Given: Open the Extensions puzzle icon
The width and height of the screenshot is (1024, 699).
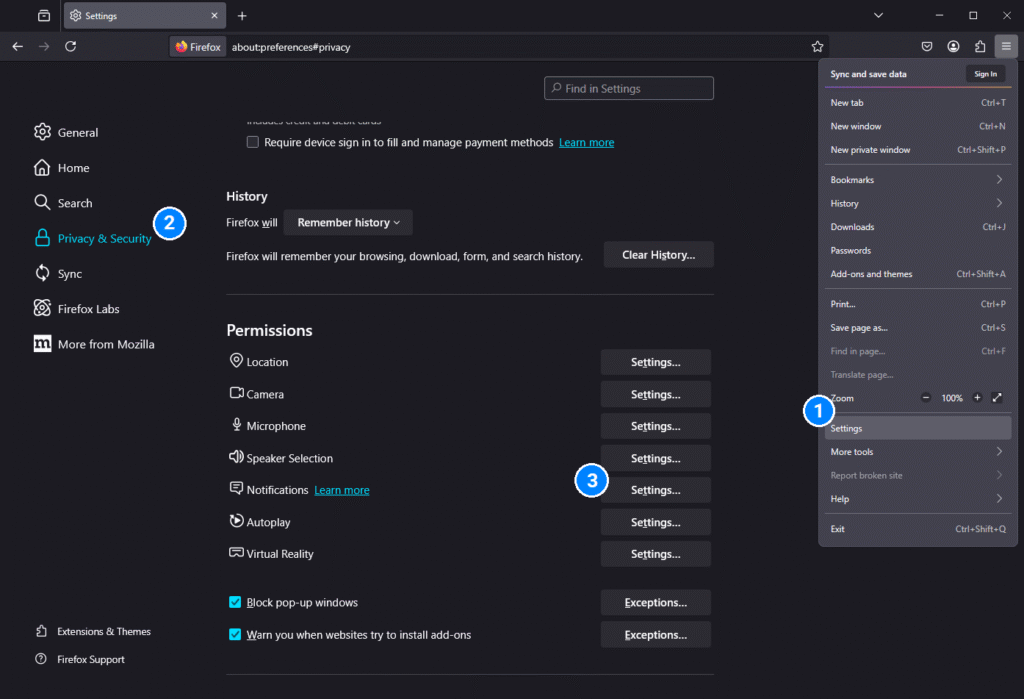Looking at the screenshot, I should click(x=980, y=46).
